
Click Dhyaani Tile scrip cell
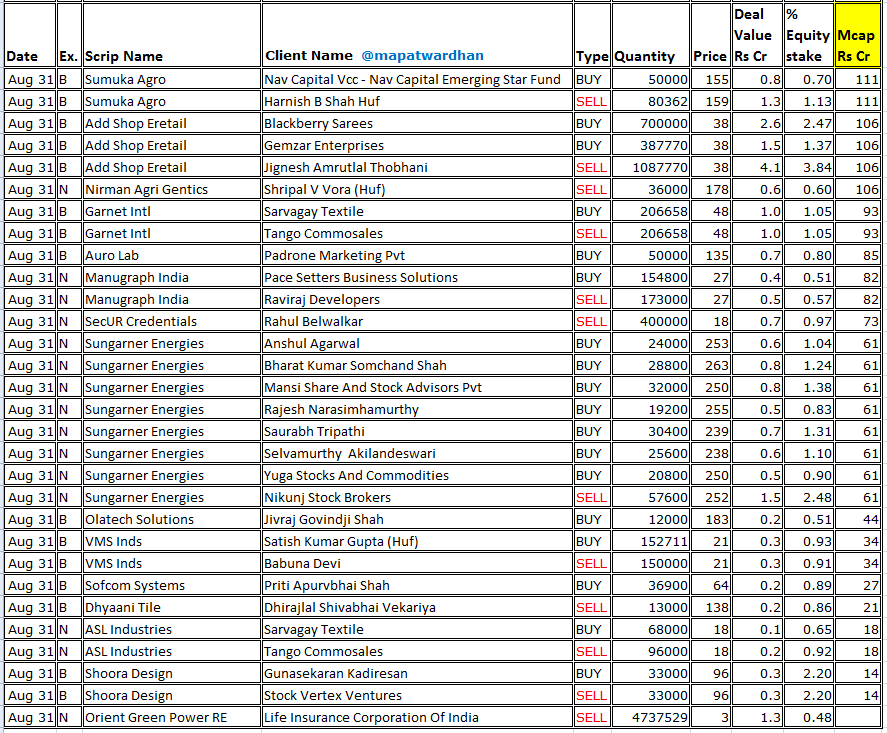(172, 608)
